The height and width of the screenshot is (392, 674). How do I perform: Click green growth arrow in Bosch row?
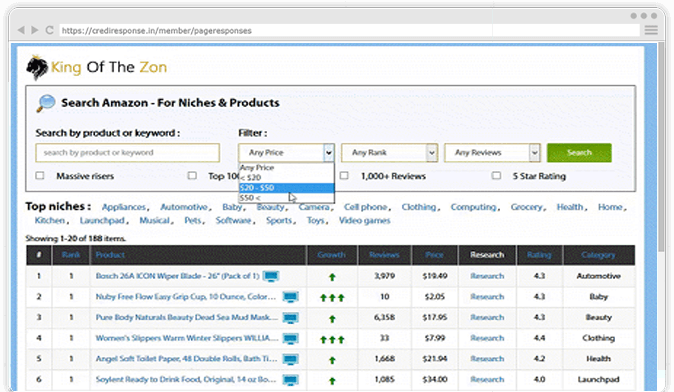pos(332,277)
